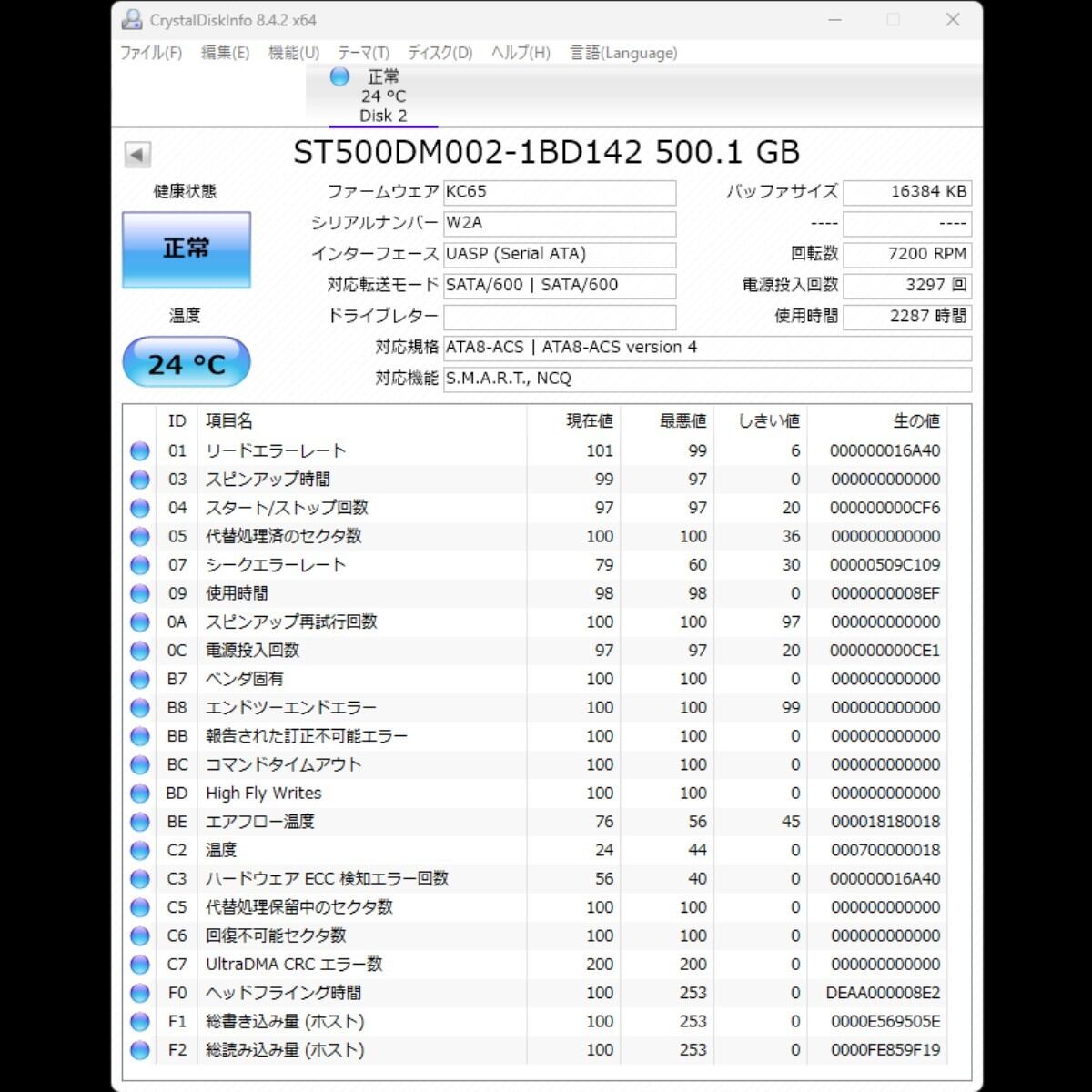Open the テーマ(T) menu

pos(363,53)
